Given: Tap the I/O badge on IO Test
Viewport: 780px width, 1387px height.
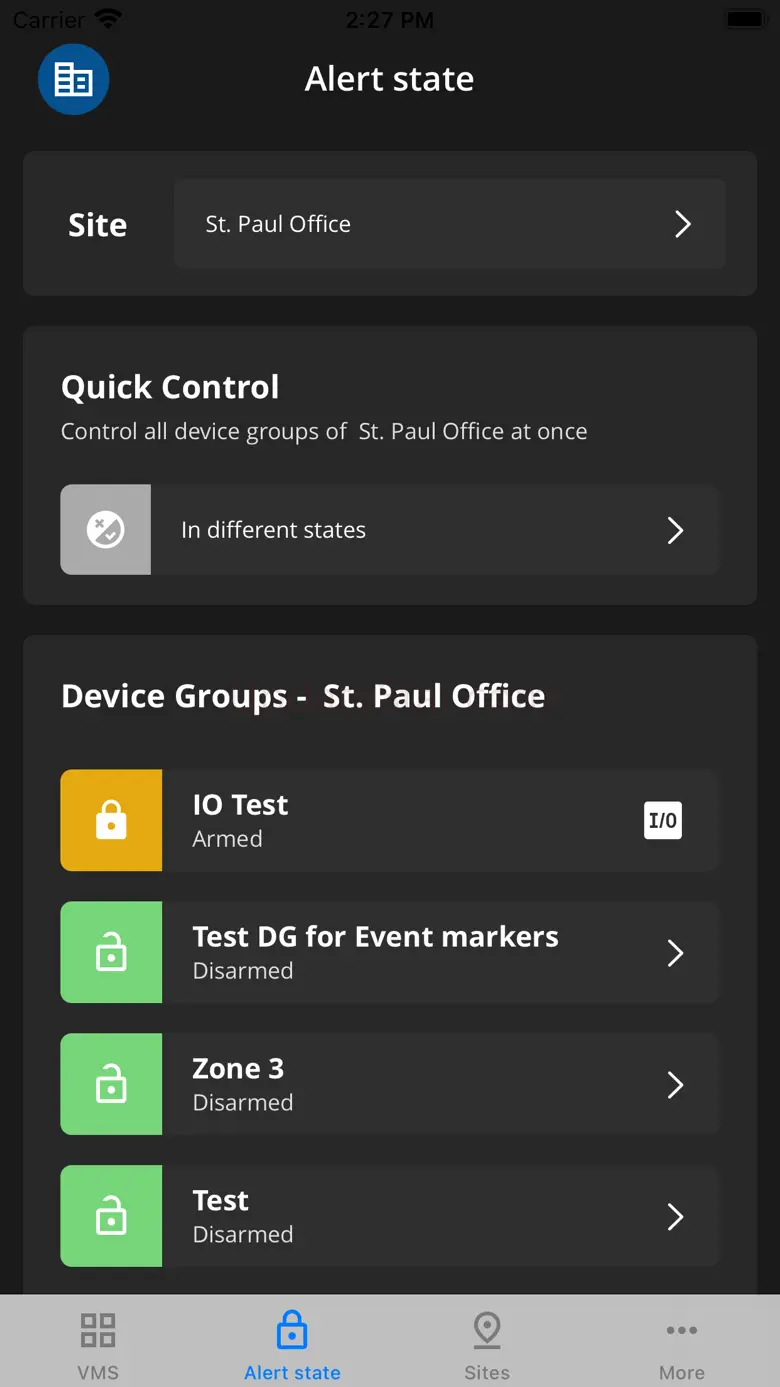Looking at the screenshot, I should (662, 821).
